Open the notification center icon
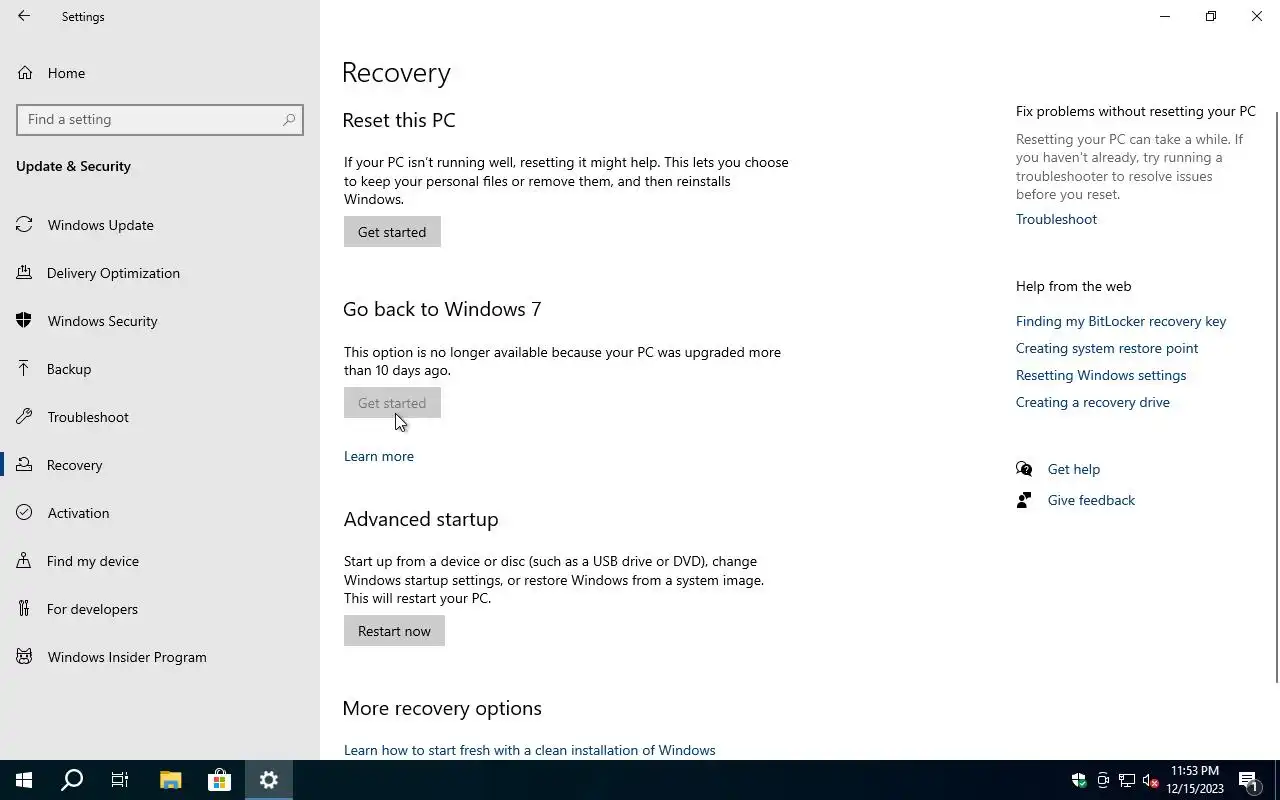The image size is (1280, 800). (x=1249, y=780)
